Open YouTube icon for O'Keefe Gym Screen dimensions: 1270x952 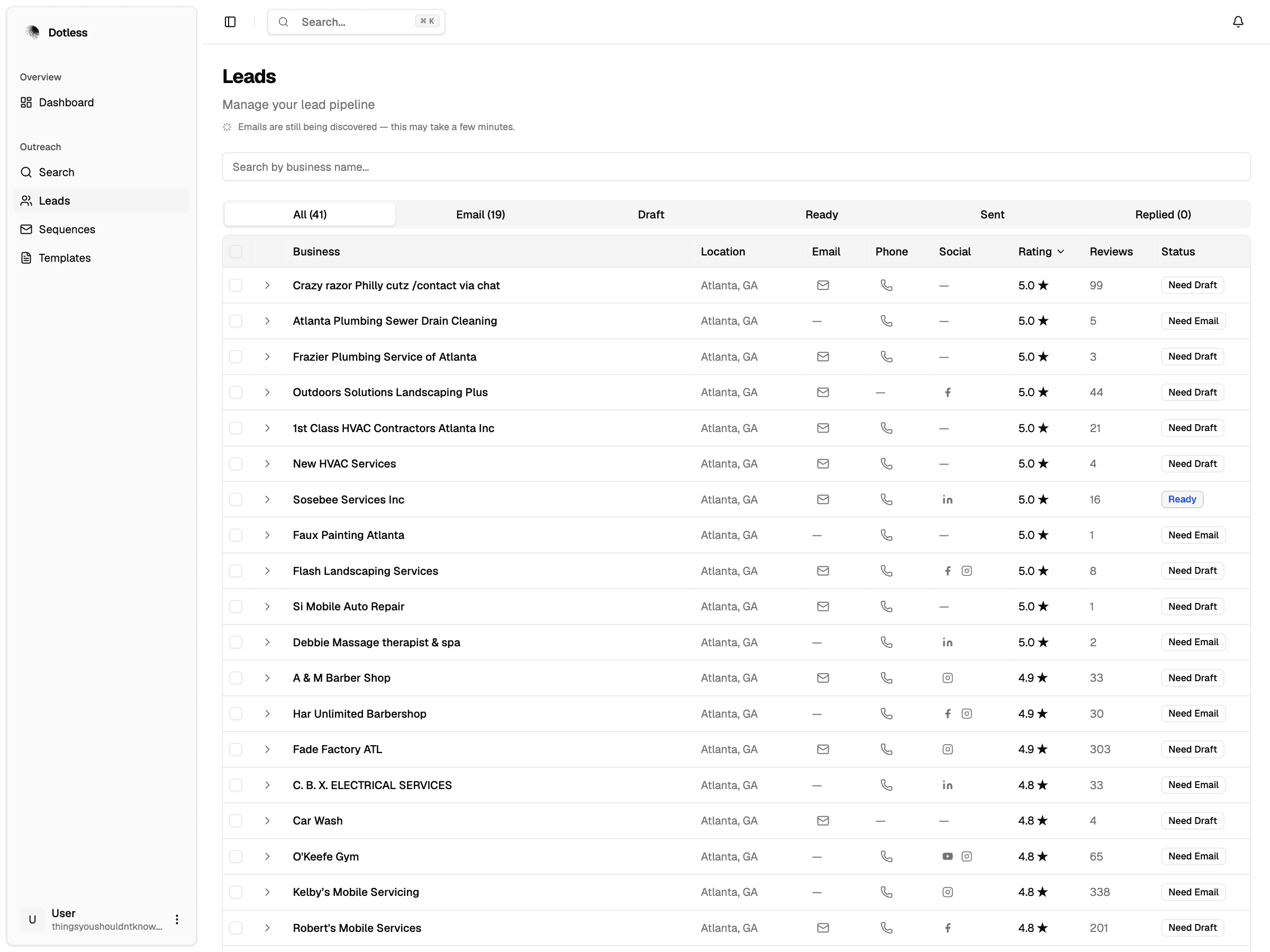pyautogui.click(x=947, y=856)
